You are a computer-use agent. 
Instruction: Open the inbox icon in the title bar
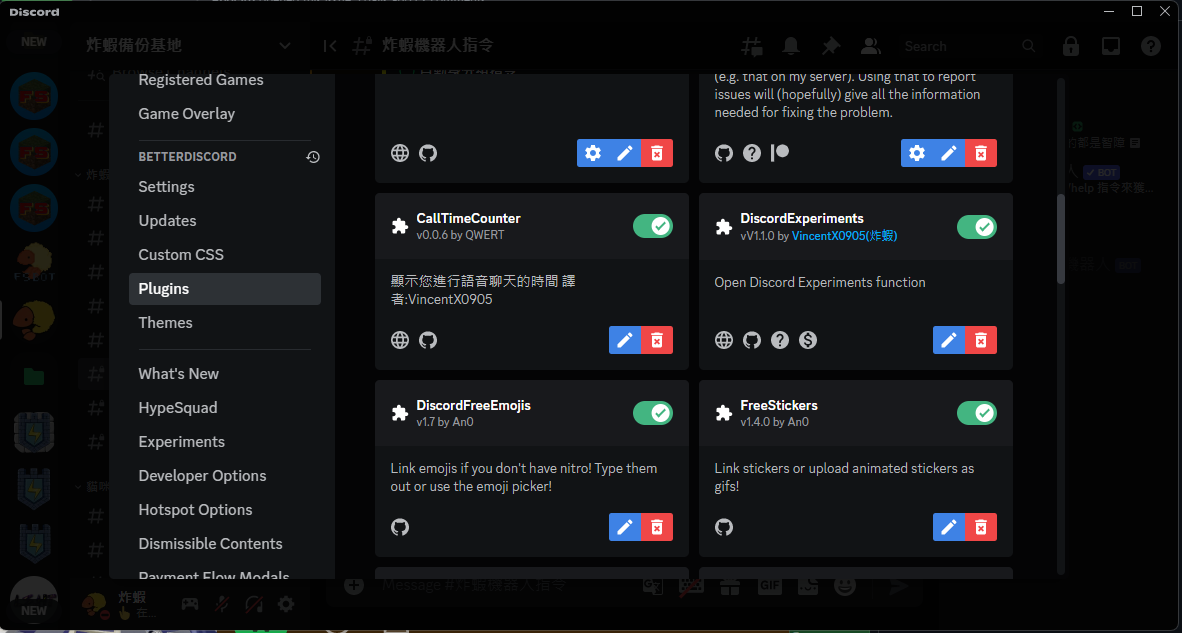(1110, 46)
